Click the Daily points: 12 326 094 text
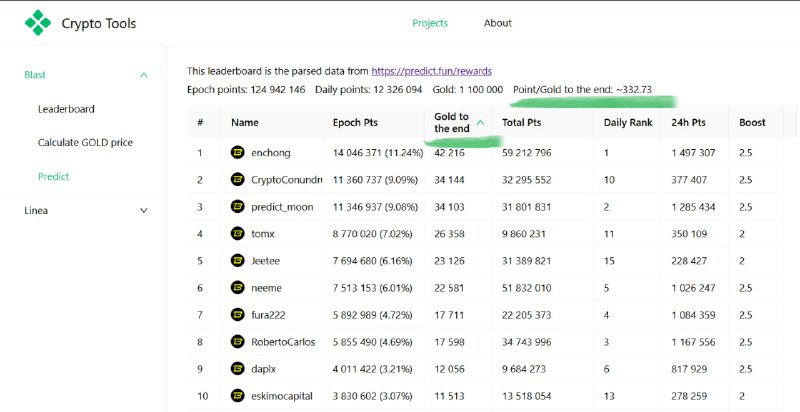 point(368,90)
